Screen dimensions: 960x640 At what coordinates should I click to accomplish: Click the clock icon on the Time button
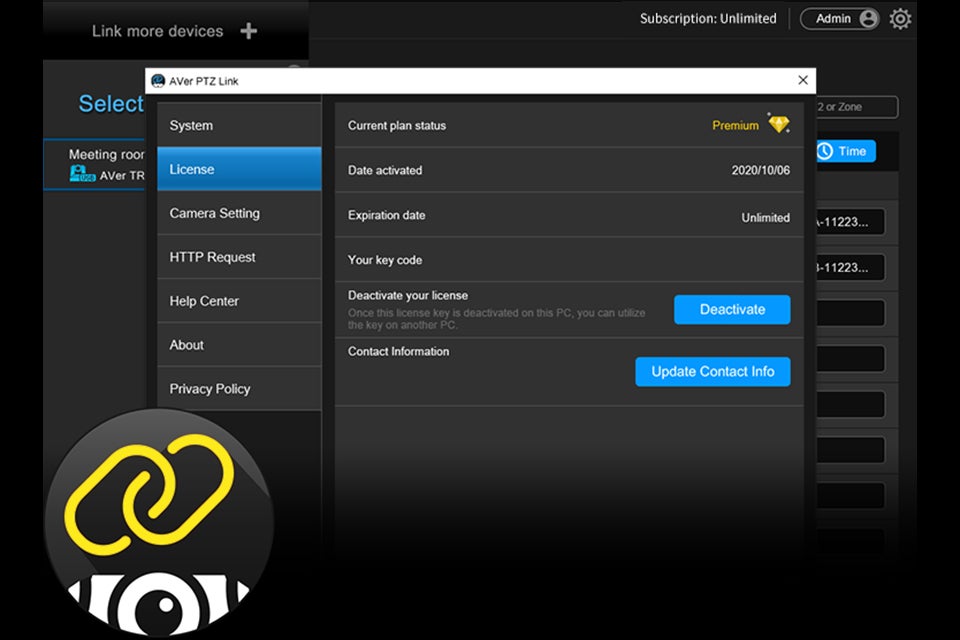(825, 151)
